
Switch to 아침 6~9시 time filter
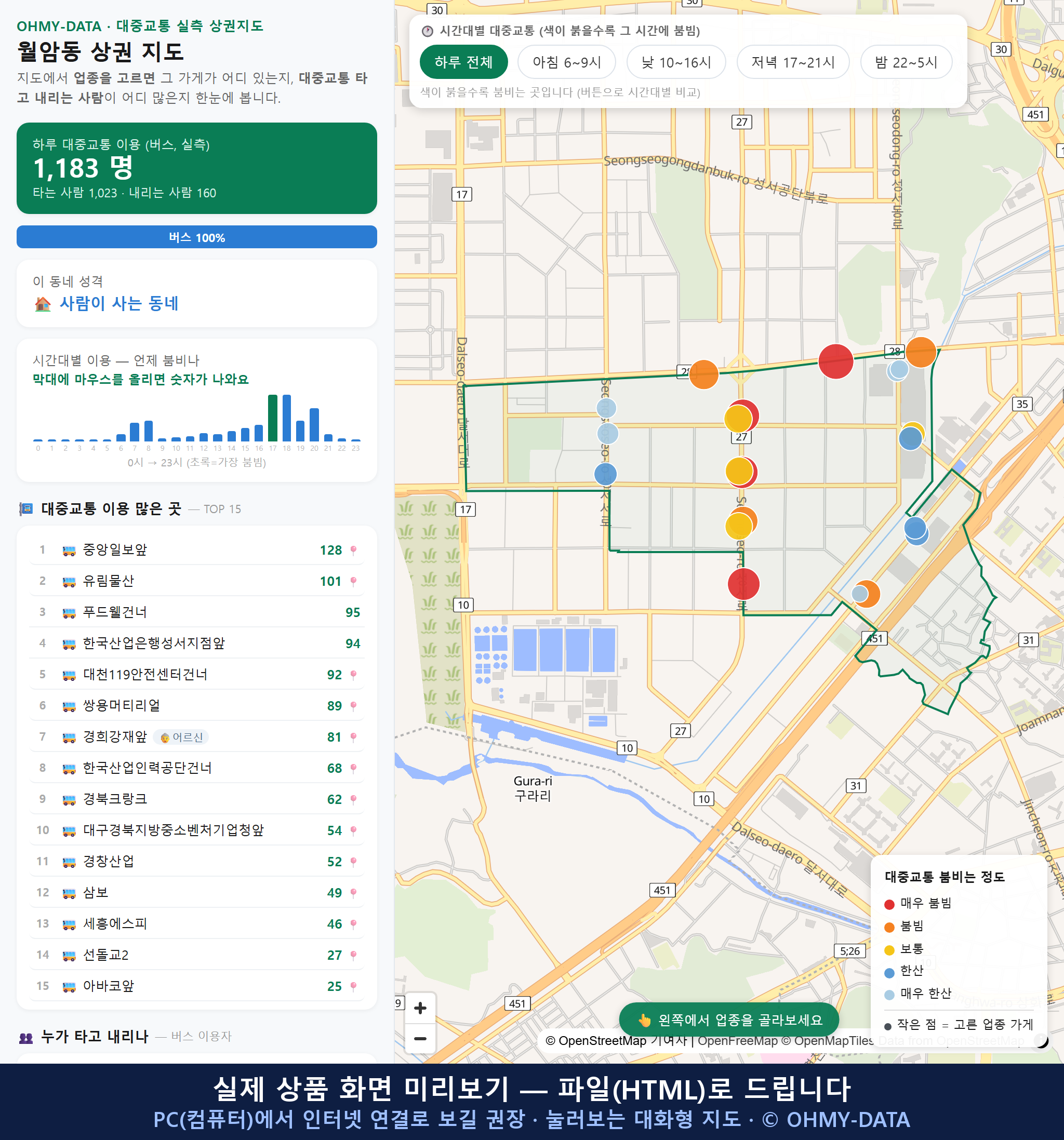[x=566, y=62]
